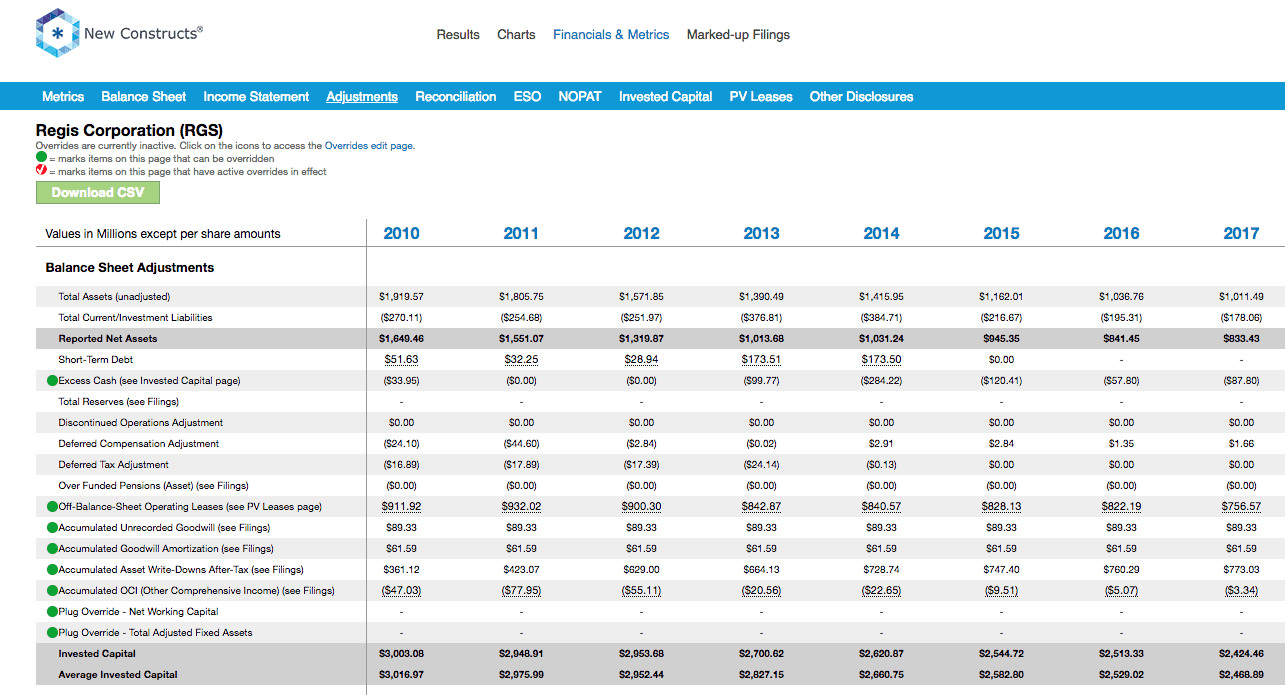Switch to the Metrics tab
This screenshot has height=695, width=1285.
point(63,97)
